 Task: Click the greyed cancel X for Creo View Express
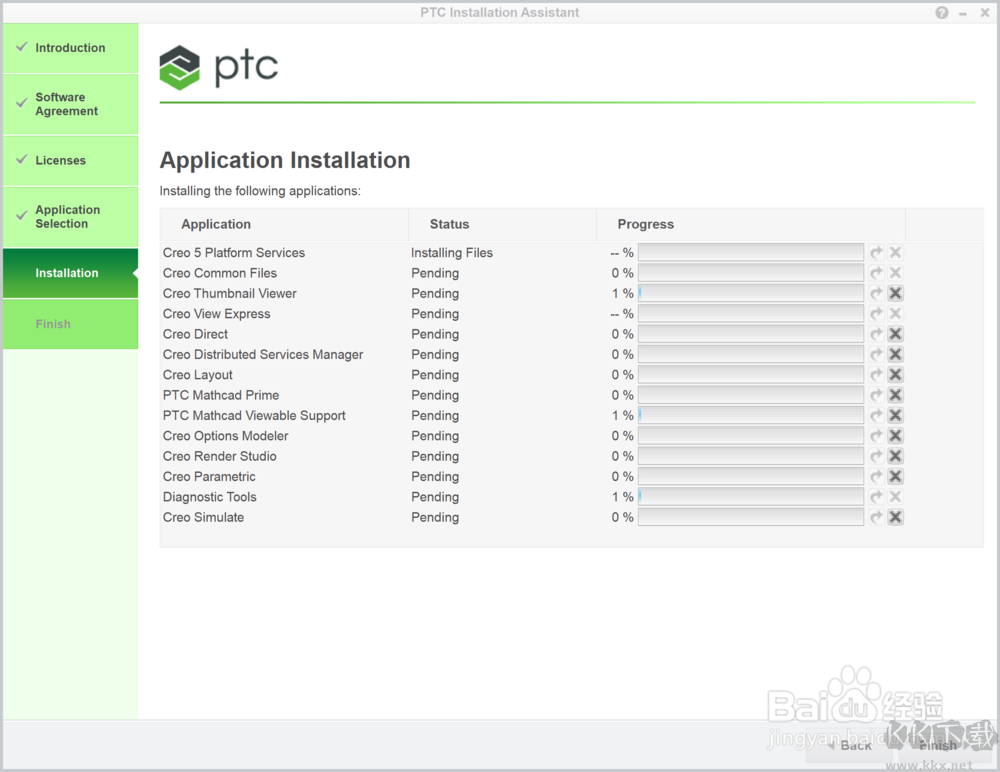(x=895, y=314)
